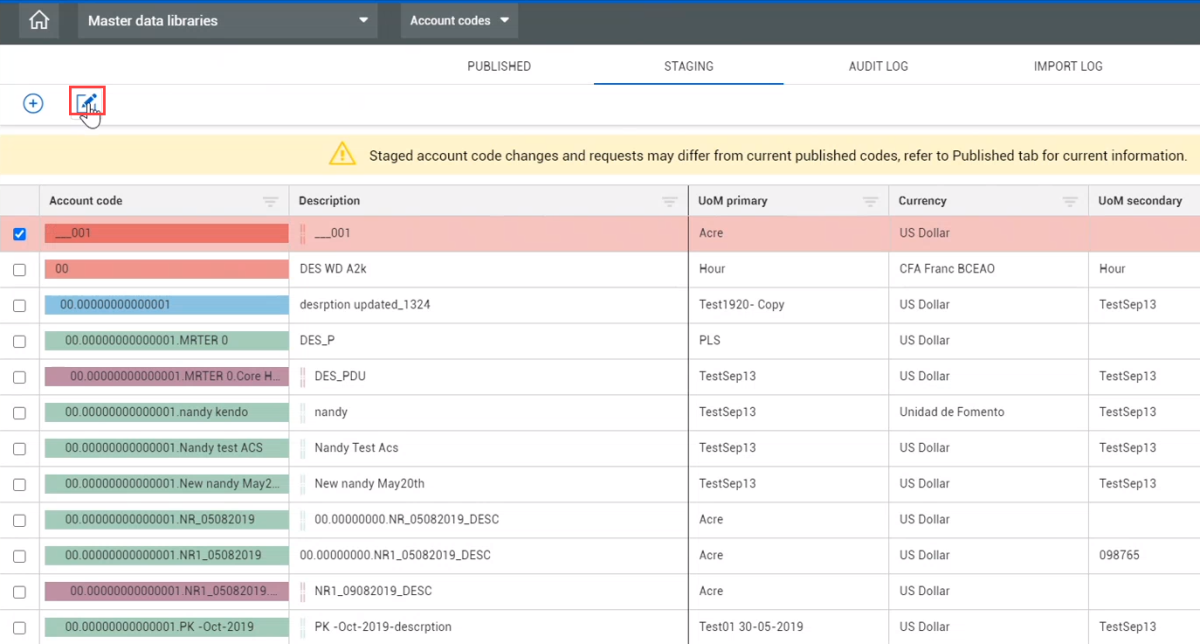Open Description column filter icon

click(x=670, y=201)
